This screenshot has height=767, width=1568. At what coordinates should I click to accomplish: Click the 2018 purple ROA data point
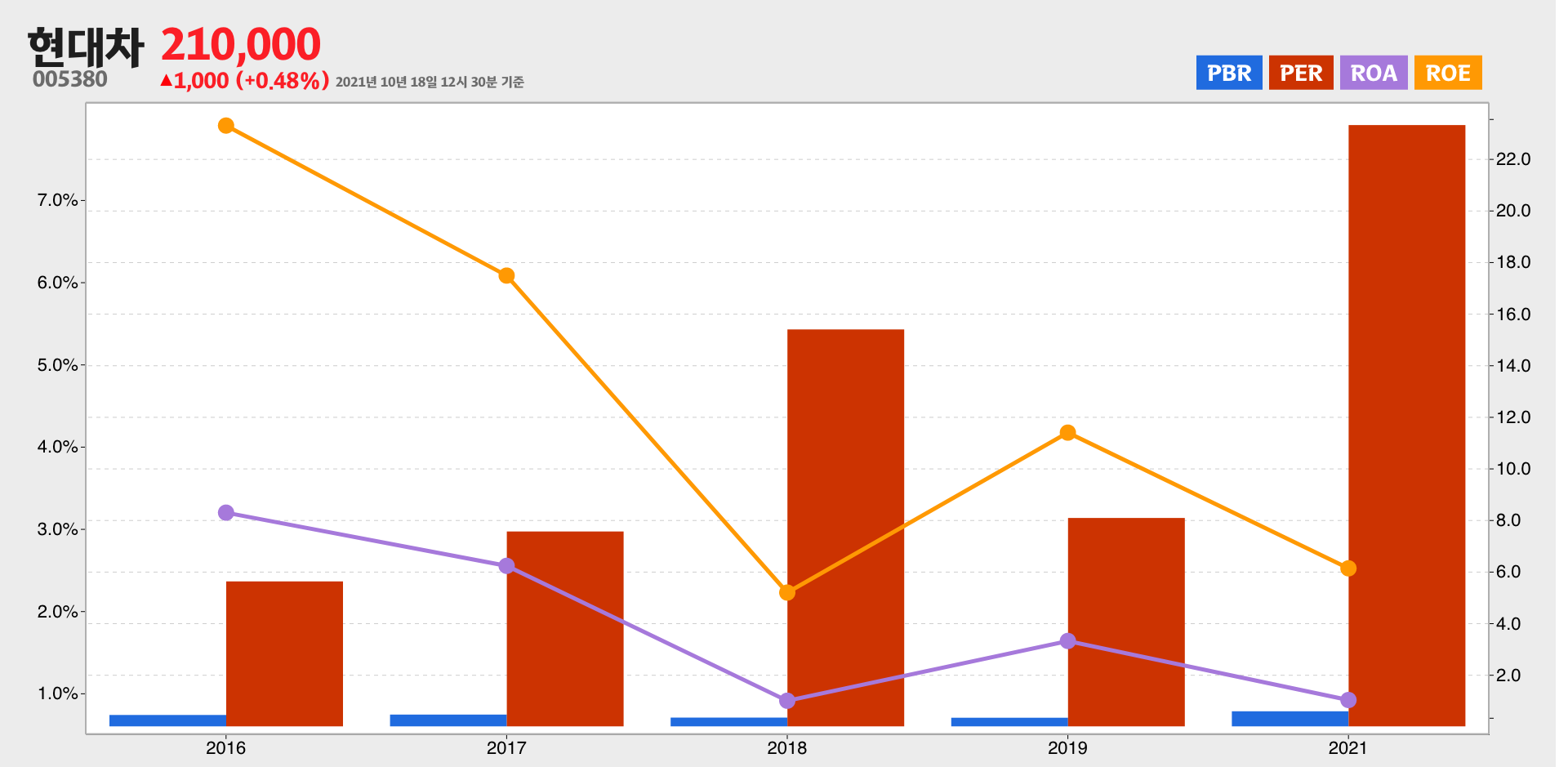787,701
